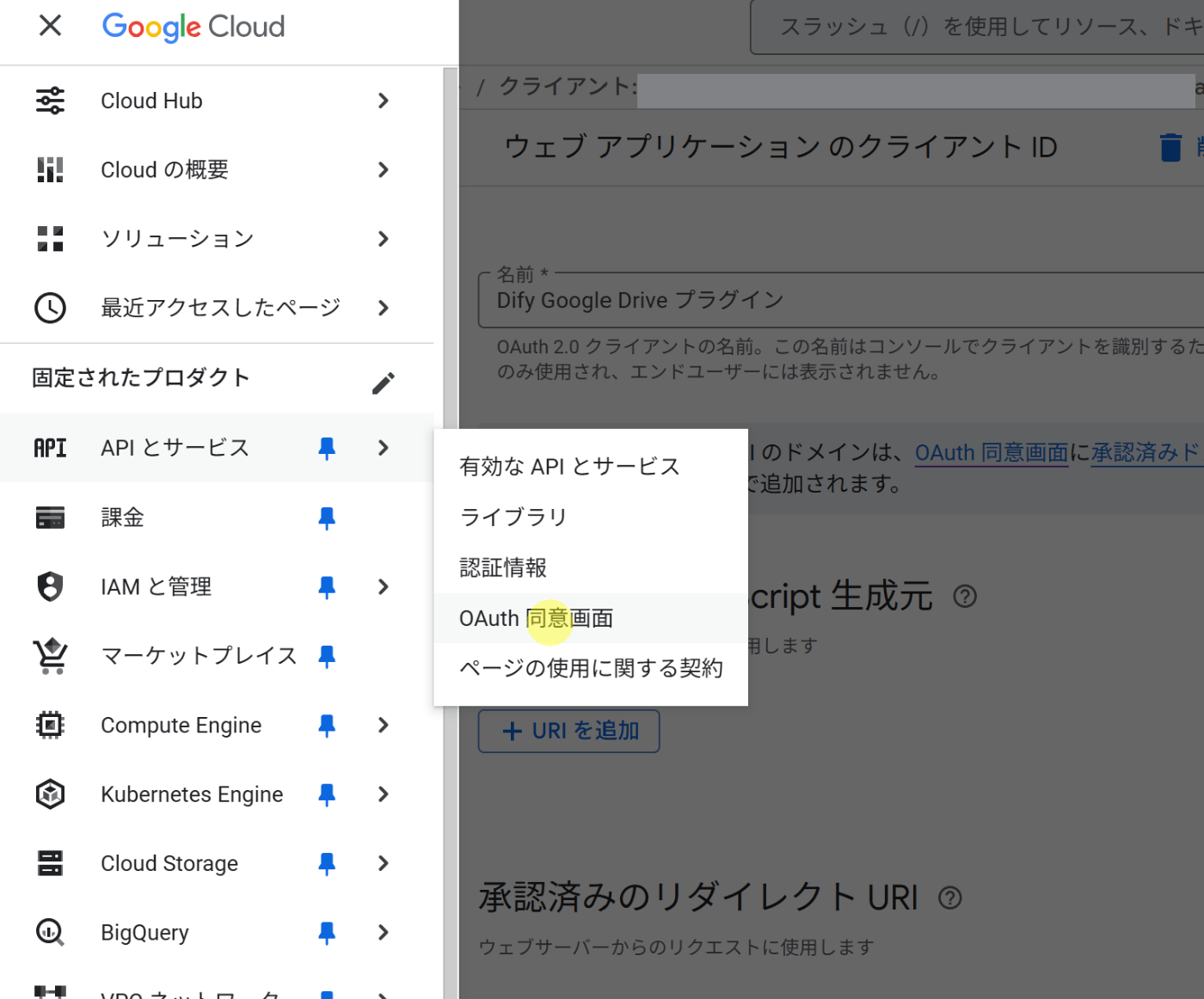The height and width of the screenshot is (999, 1204).
Task: Expand the Kubernetes Engine submenu arrow
Action: click(x=384, y=794)
